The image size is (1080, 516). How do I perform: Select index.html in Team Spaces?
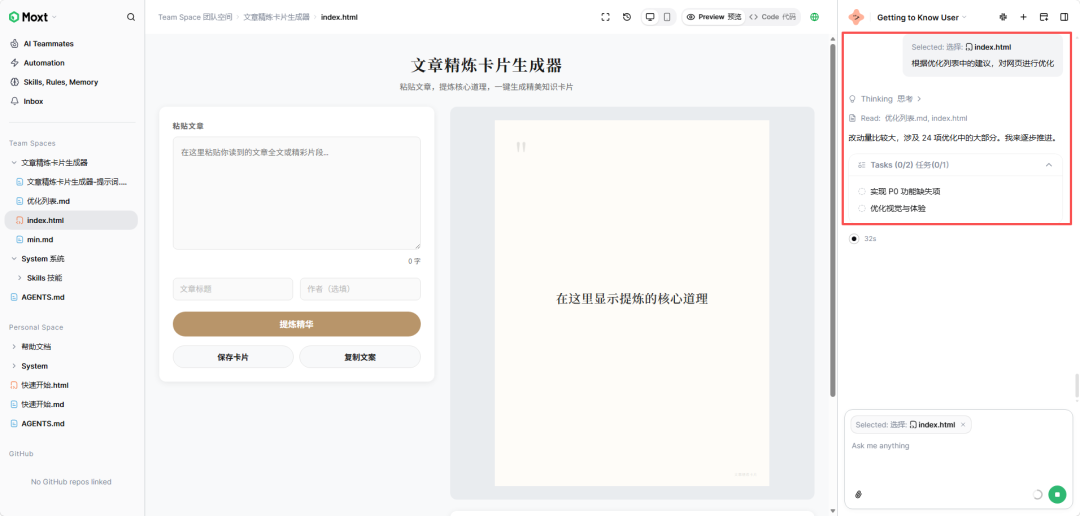click(x=71, y=220)
